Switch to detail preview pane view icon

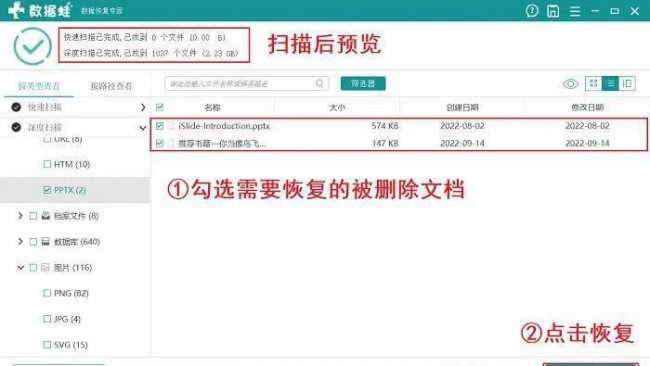(x=627, y=83)
